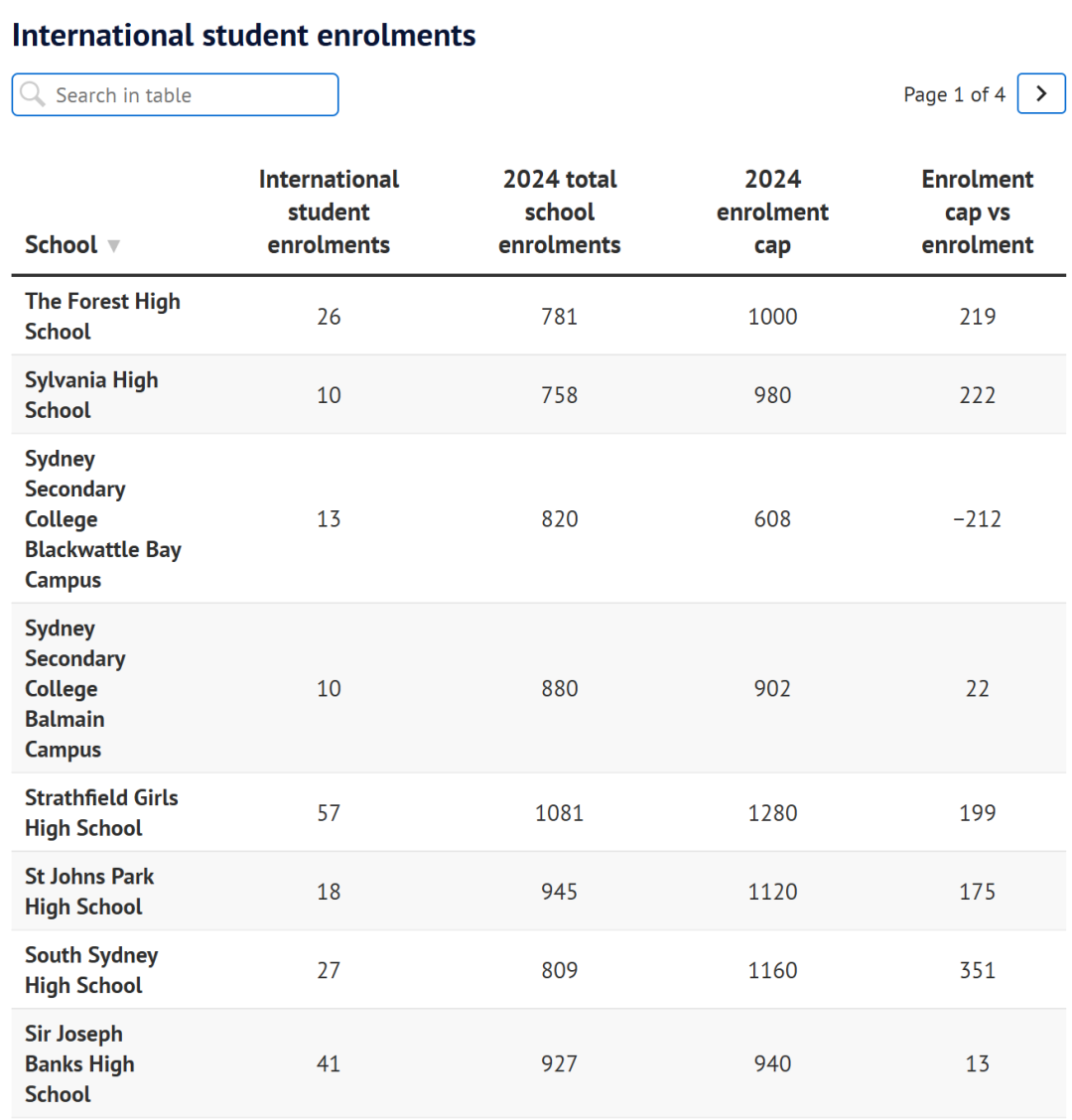Click the Page 1 of 4 indicator
The image size is (1072, 1120).
[x=954, y=94]
